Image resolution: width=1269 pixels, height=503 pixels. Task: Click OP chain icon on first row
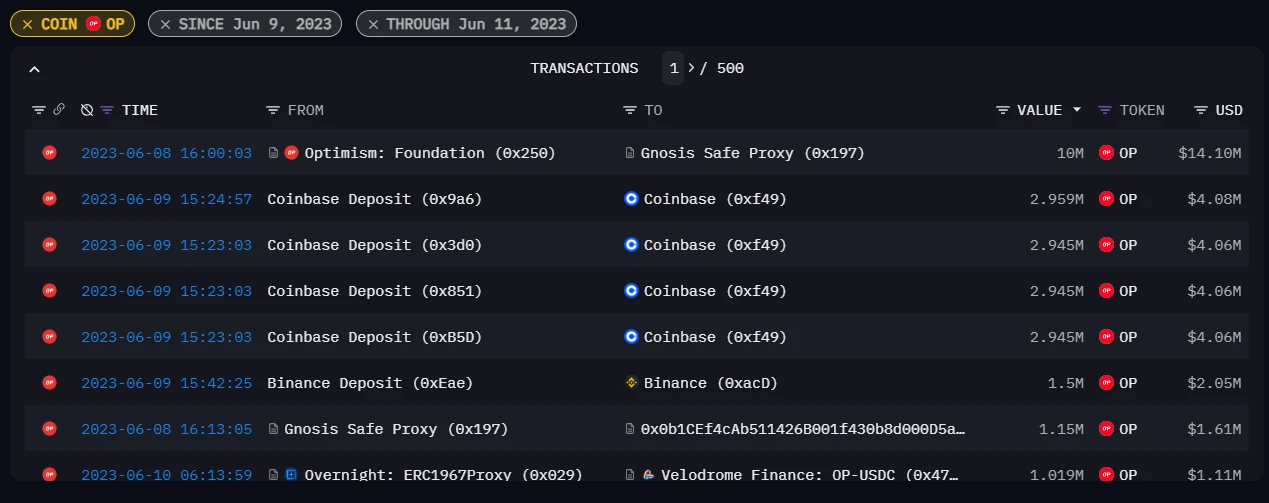(x=49, y=153)
